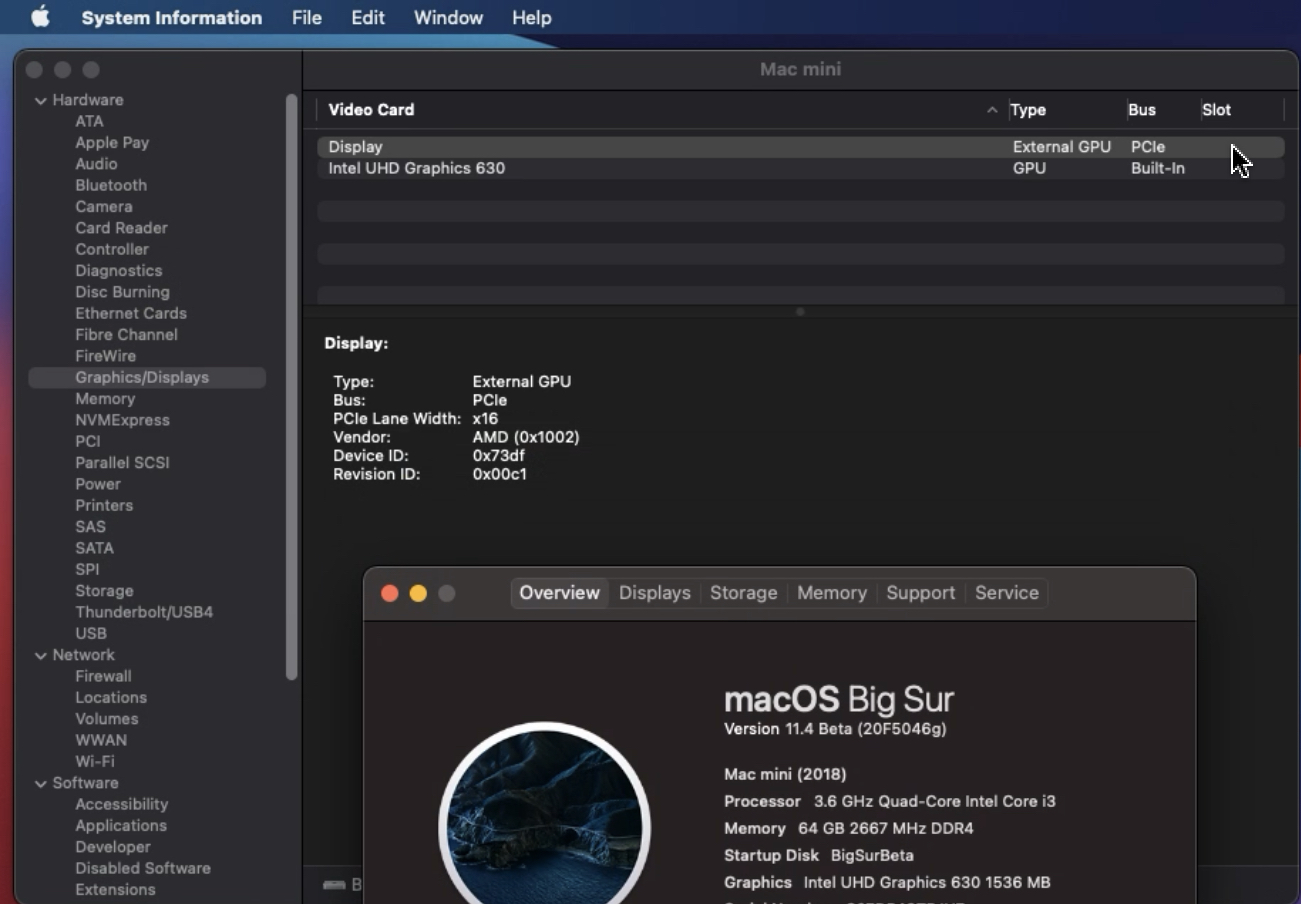Select Disc Burning in the sidebar
This screenshot has width=1301, height=904.
coord(122,292)
